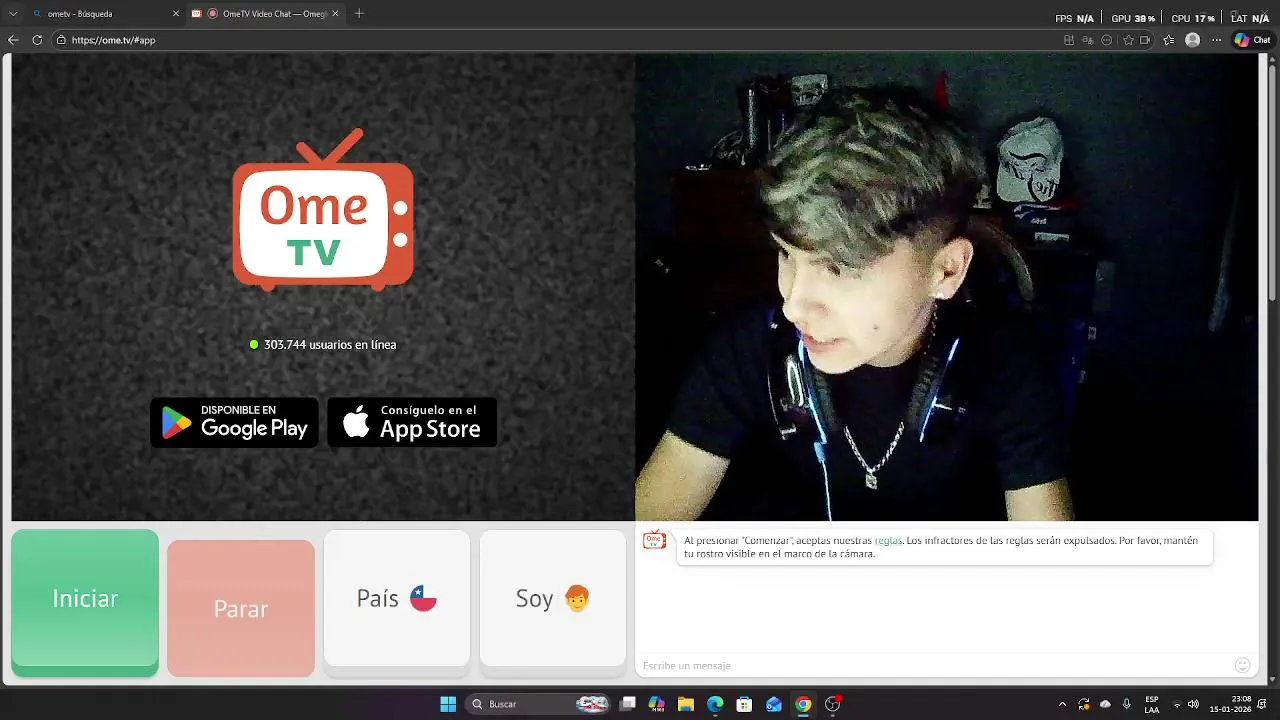Open the tab actions menu chevron
Viewport: 1280px width, 720px height.
[13, 14]
